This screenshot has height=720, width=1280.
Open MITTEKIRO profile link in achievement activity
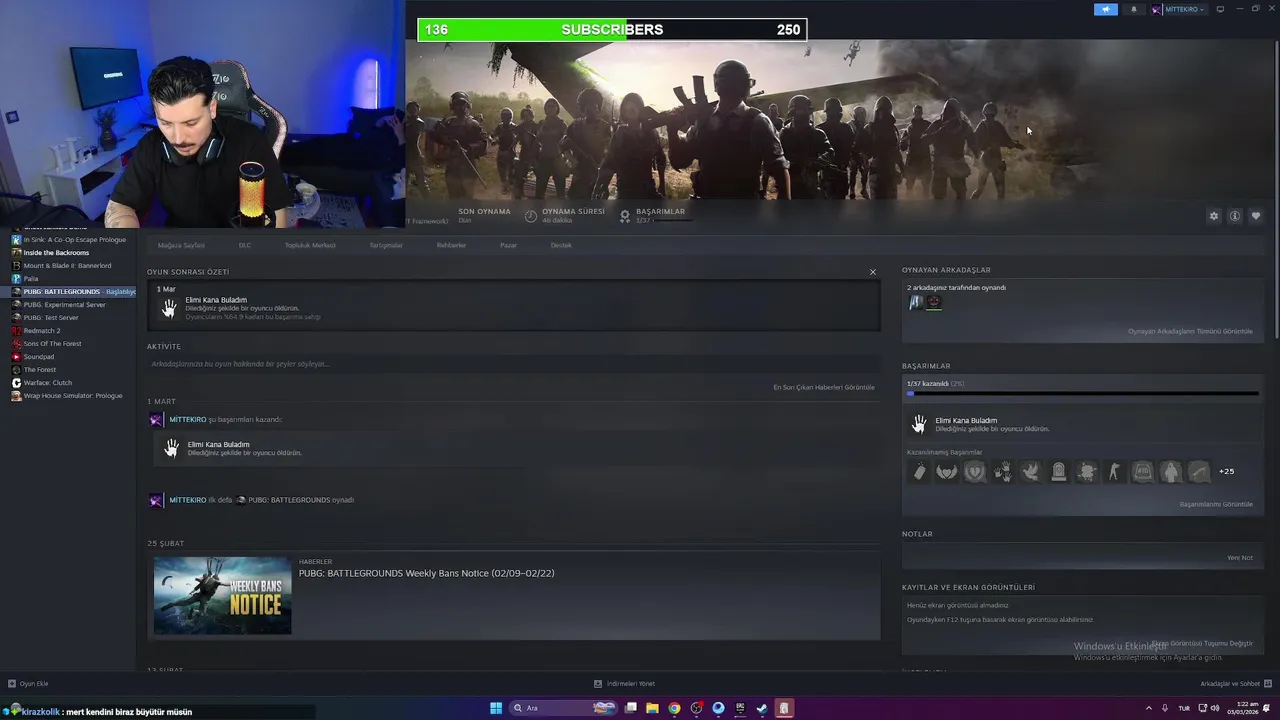pos(188,420)
